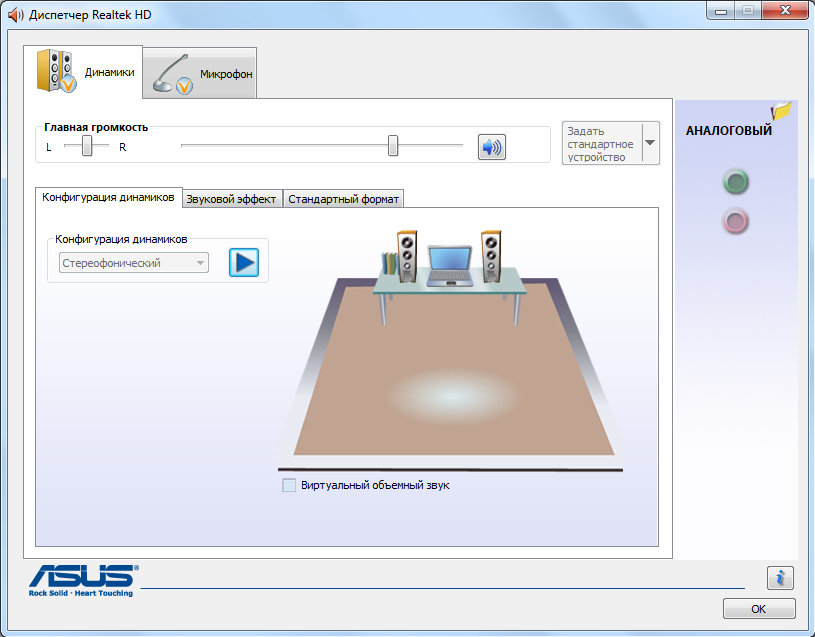Click the balance L/R slider thumb

pos(87,145)
